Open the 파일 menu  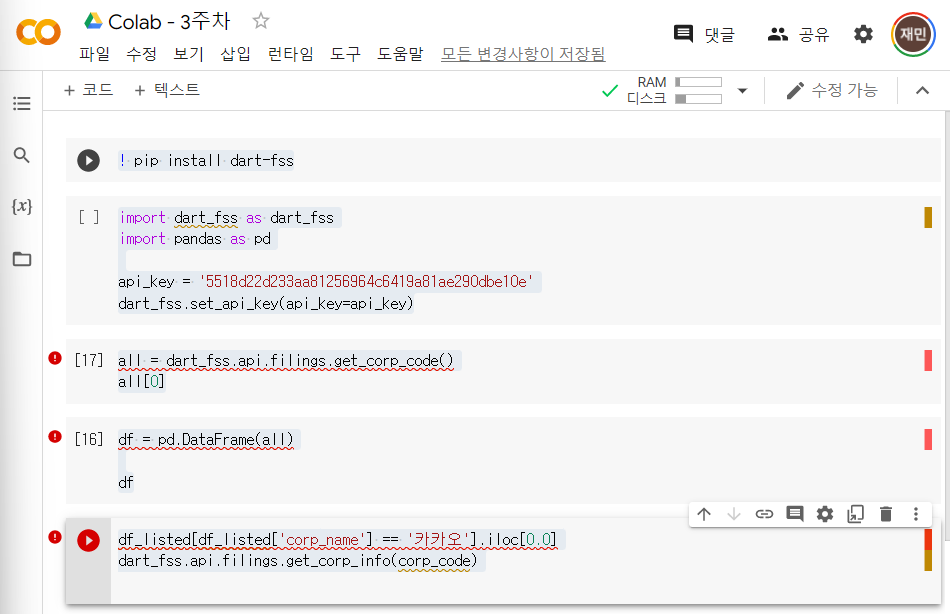point(95,54)
